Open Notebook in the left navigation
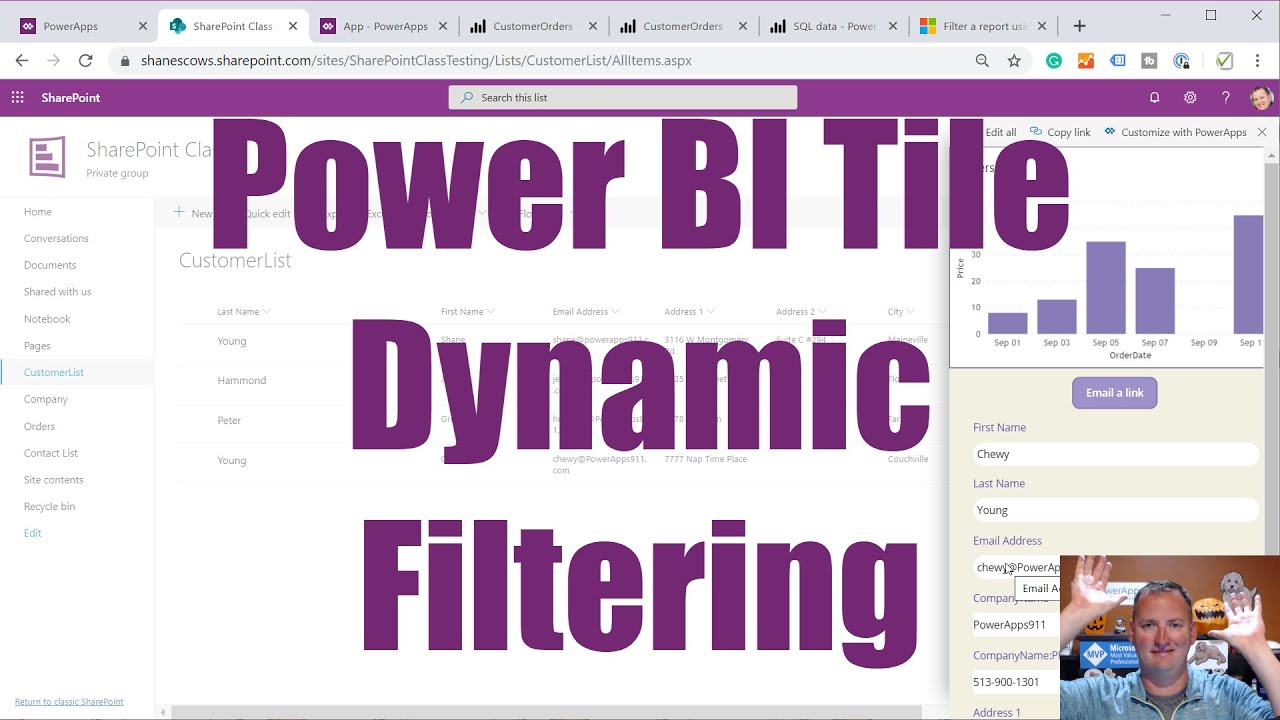 [47, 319]
